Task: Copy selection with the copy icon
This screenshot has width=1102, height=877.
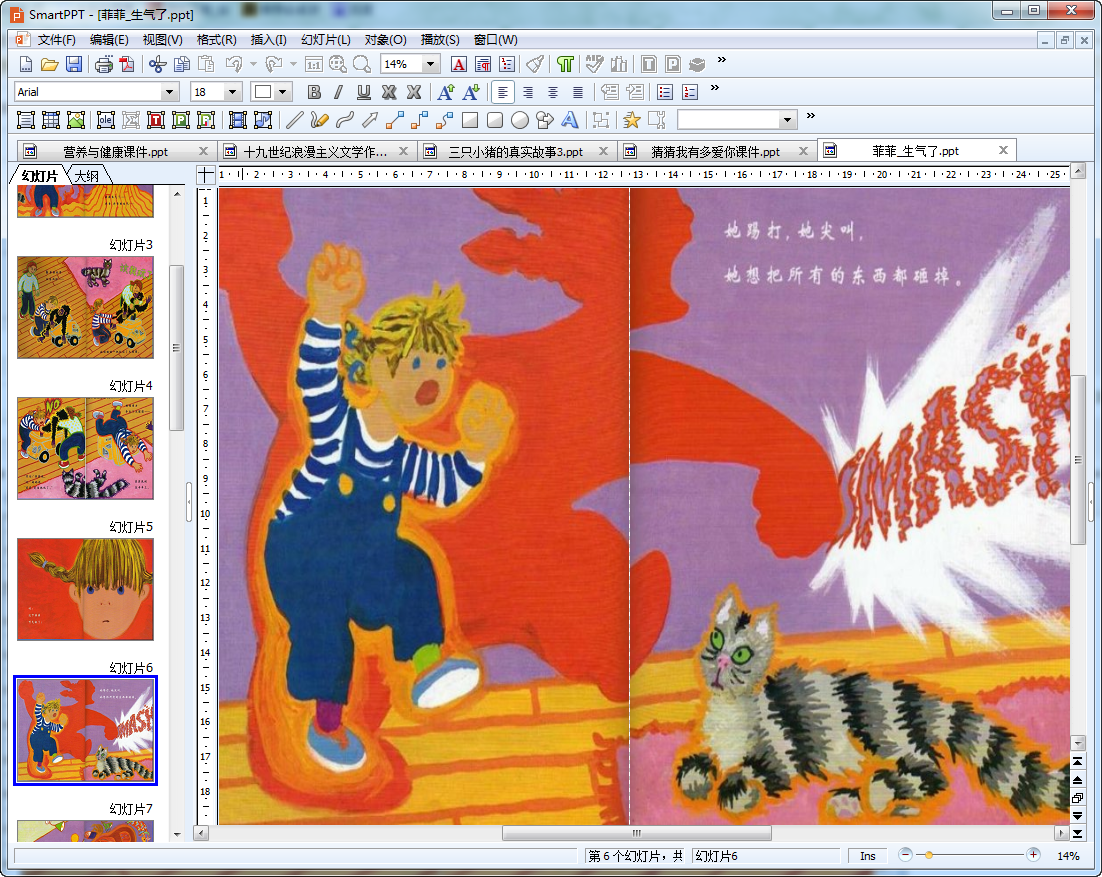Action: pyautogui.click(x=182, y=65)
